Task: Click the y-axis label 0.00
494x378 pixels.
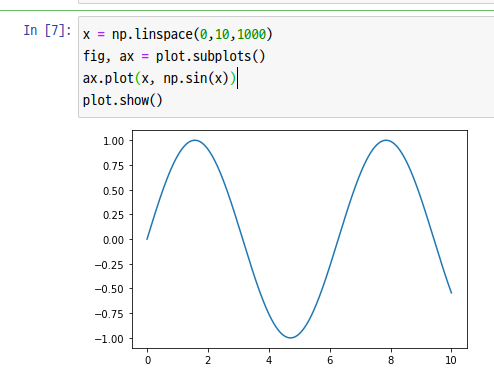Action: pos(114,240)
